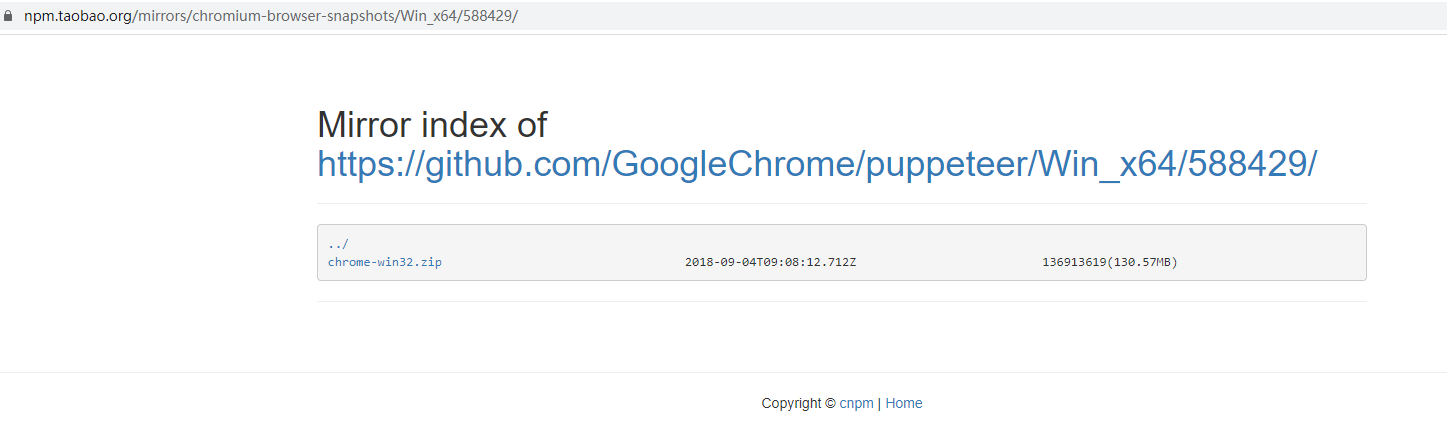Viewport: 1447px width, 423px height.
Task: Click the 136913619(130.57MB) file size text
Action: tap(1109, 262)
